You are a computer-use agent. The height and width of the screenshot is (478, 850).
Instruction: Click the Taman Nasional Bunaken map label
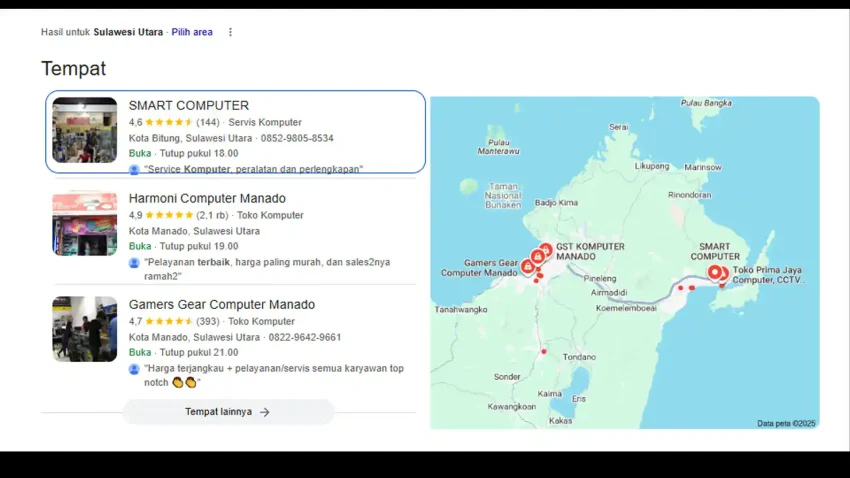click(503, 196)
